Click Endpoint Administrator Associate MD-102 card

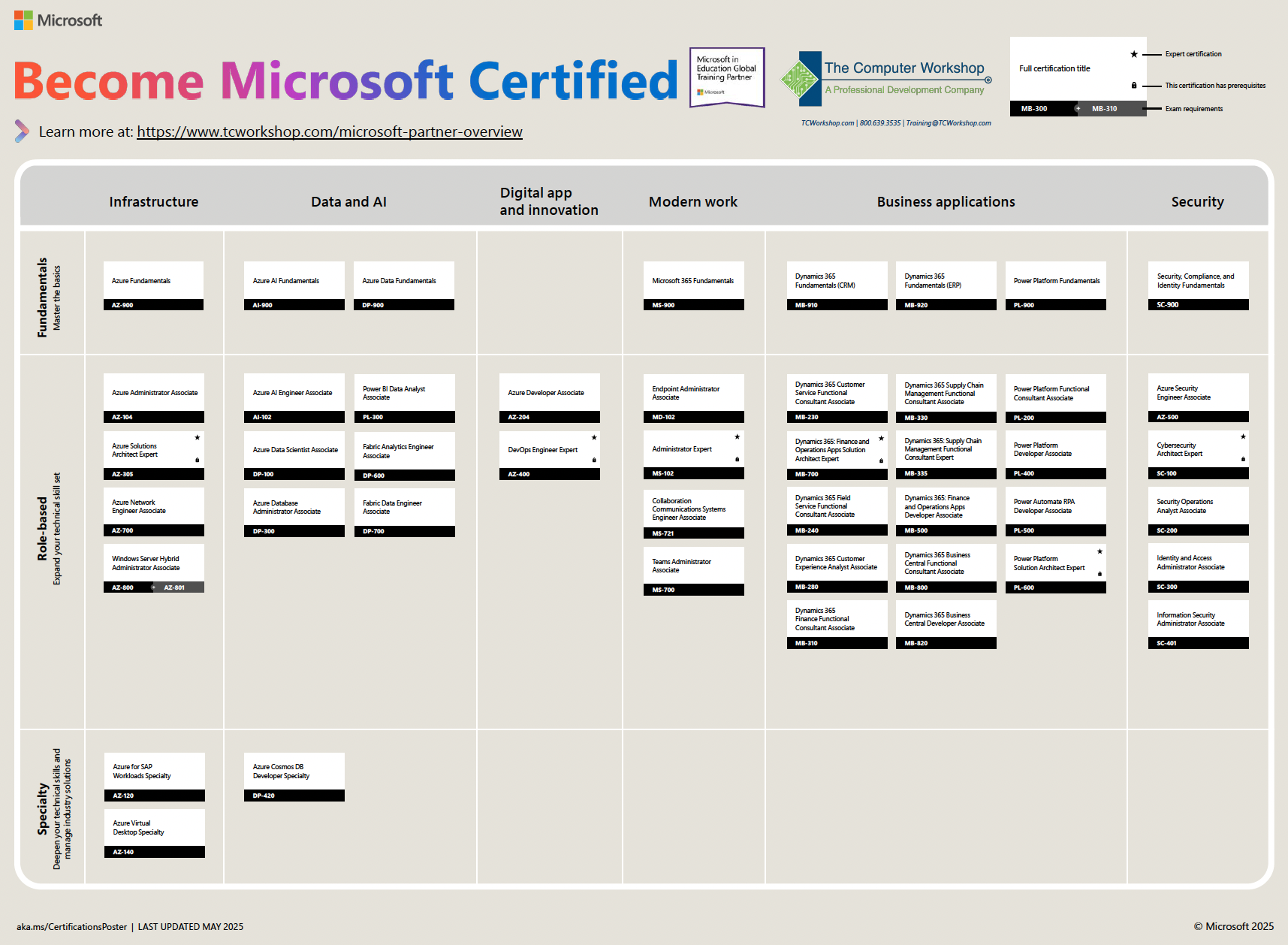(x=694, y=398)
